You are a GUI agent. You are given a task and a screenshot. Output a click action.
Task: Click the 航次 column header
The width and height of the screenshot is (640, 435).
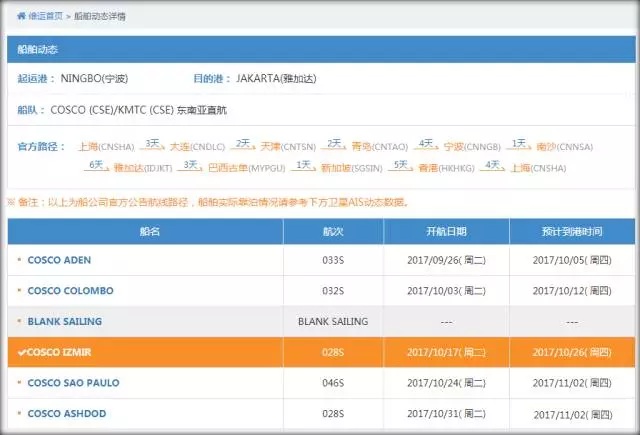click(x=333, y=231)
